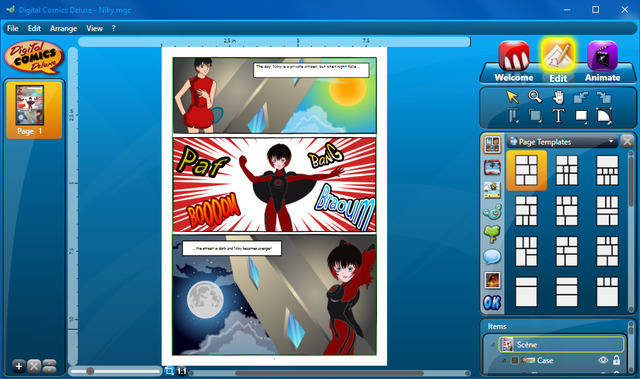
Task: Choose template with thin strip above one panel
Action: [x=526, y=292]
